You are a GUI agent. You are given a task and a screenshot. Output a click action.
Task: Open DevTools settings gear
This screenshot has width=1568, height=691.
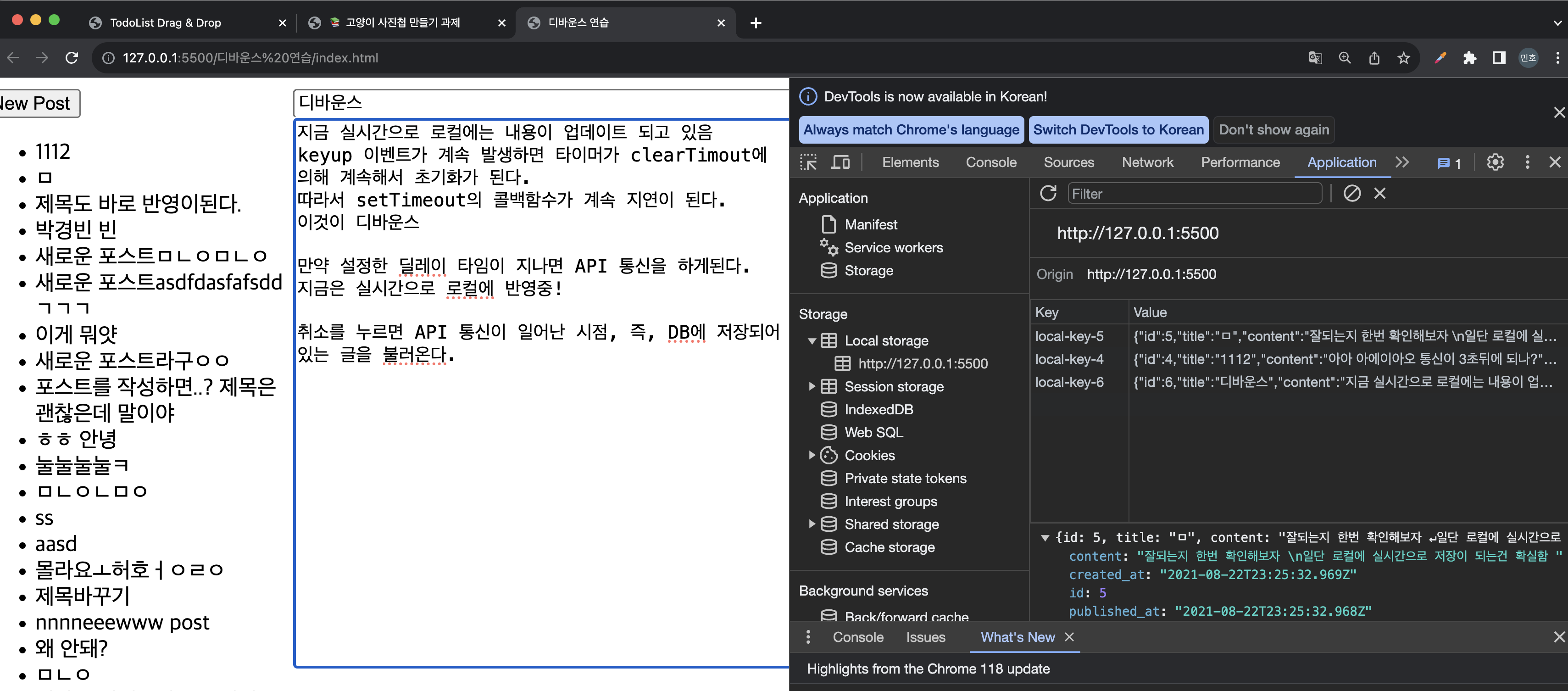click(1495, 162)
